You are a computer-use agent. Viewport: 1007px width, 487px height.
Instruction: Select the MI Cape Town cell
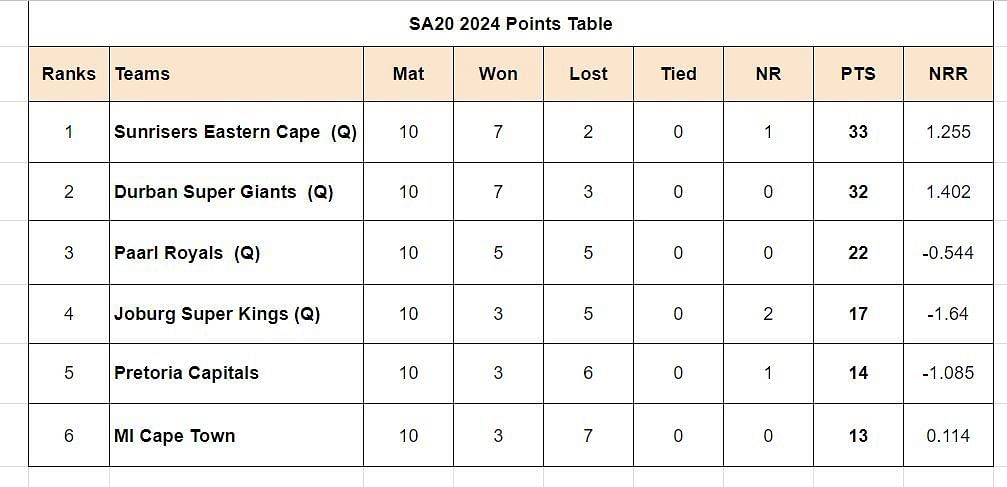point(236,435)
